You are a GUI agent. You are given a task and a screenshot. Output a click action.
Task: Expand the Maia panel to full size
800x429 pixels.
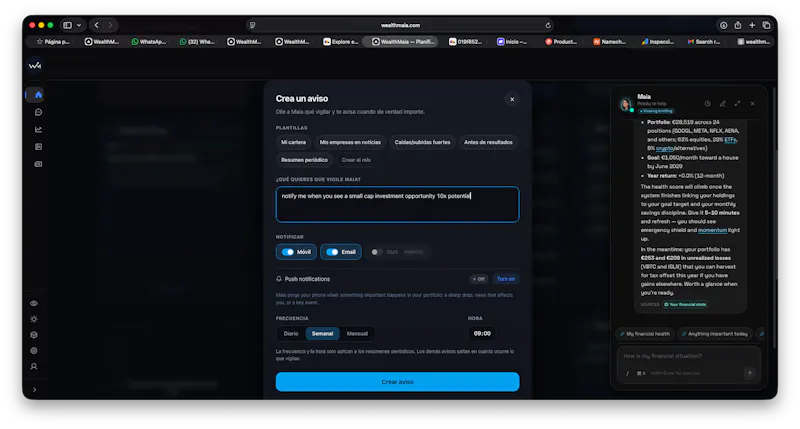pyautogui.click(x=737, y=104)
